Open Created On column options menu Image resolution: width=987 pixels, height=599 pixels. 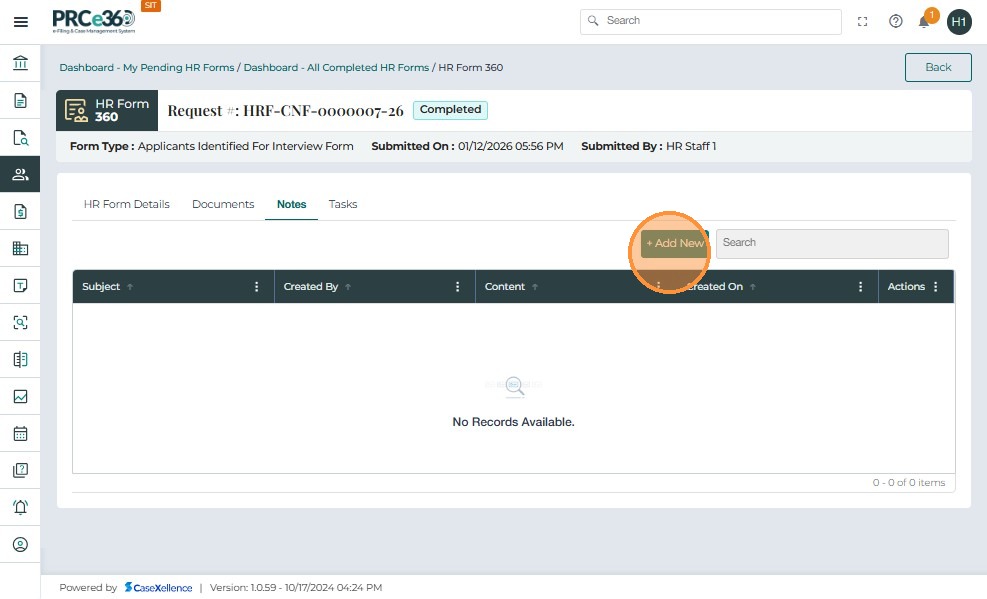tap(860, 287)
